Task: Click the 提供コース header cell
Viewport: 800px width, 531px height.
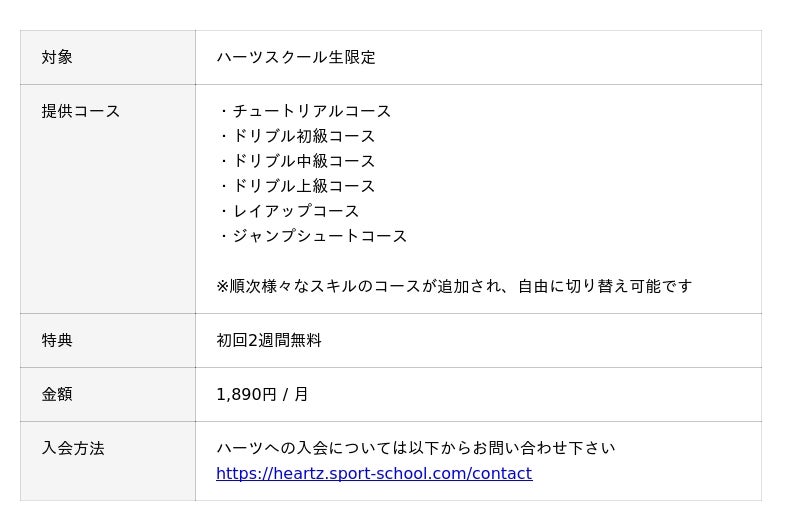Action: [x=108, y=199]
